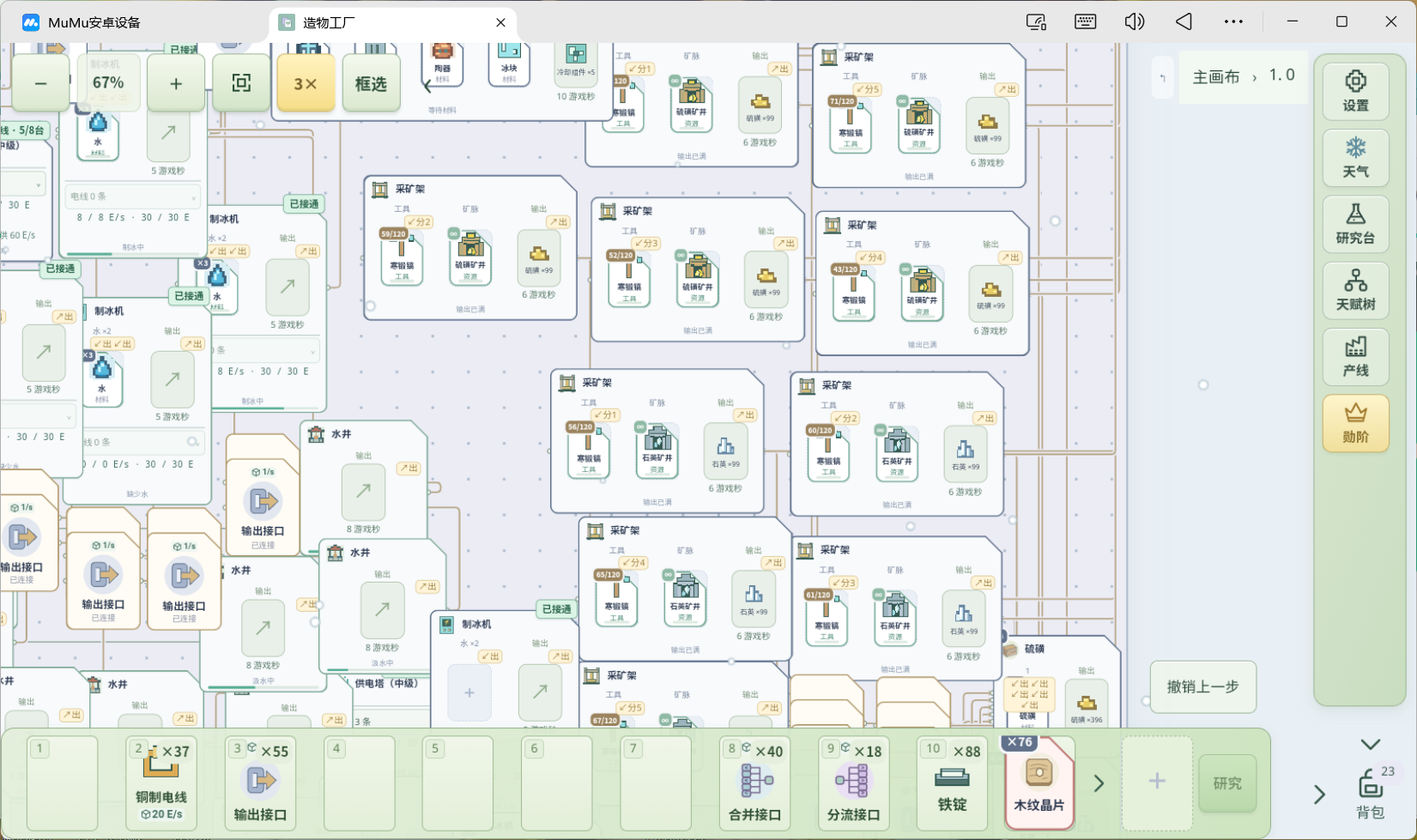Click the 67% zoom level display
This screenshot has width=1417, height=840.
(x=108, y=83)
